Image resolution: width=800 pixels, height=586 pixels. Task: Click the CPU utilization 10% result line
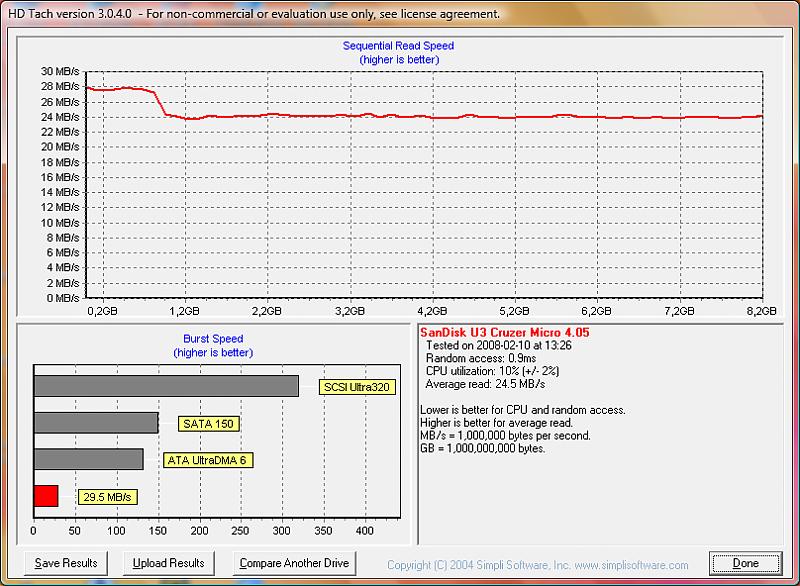point(491,371)
